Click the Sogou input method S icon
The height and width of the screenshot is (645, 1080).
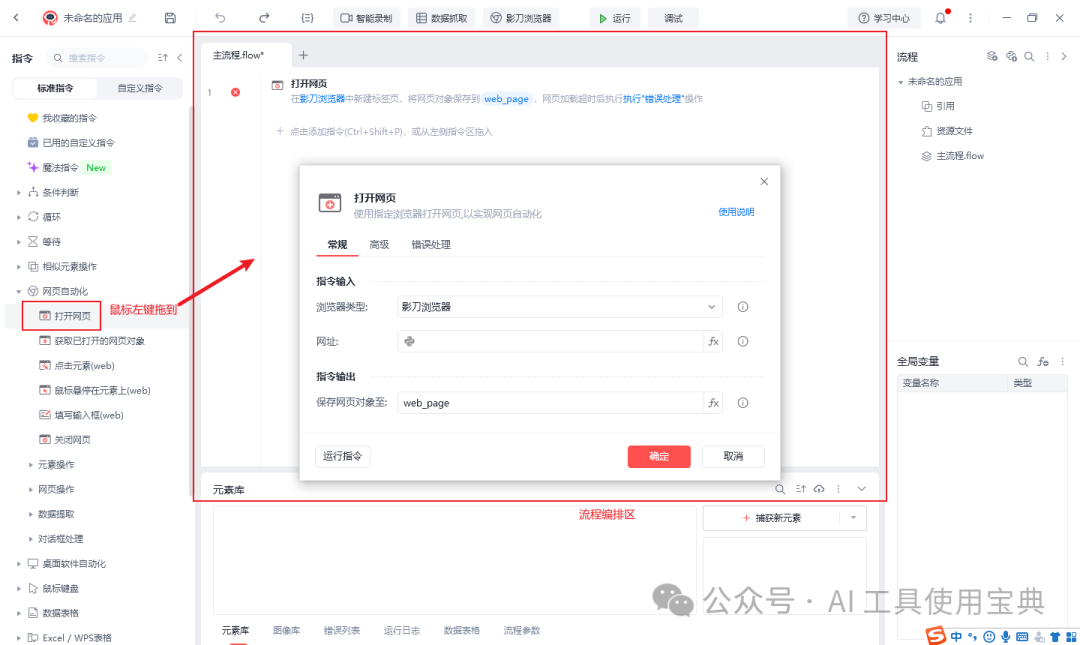(x=935, y=635)
